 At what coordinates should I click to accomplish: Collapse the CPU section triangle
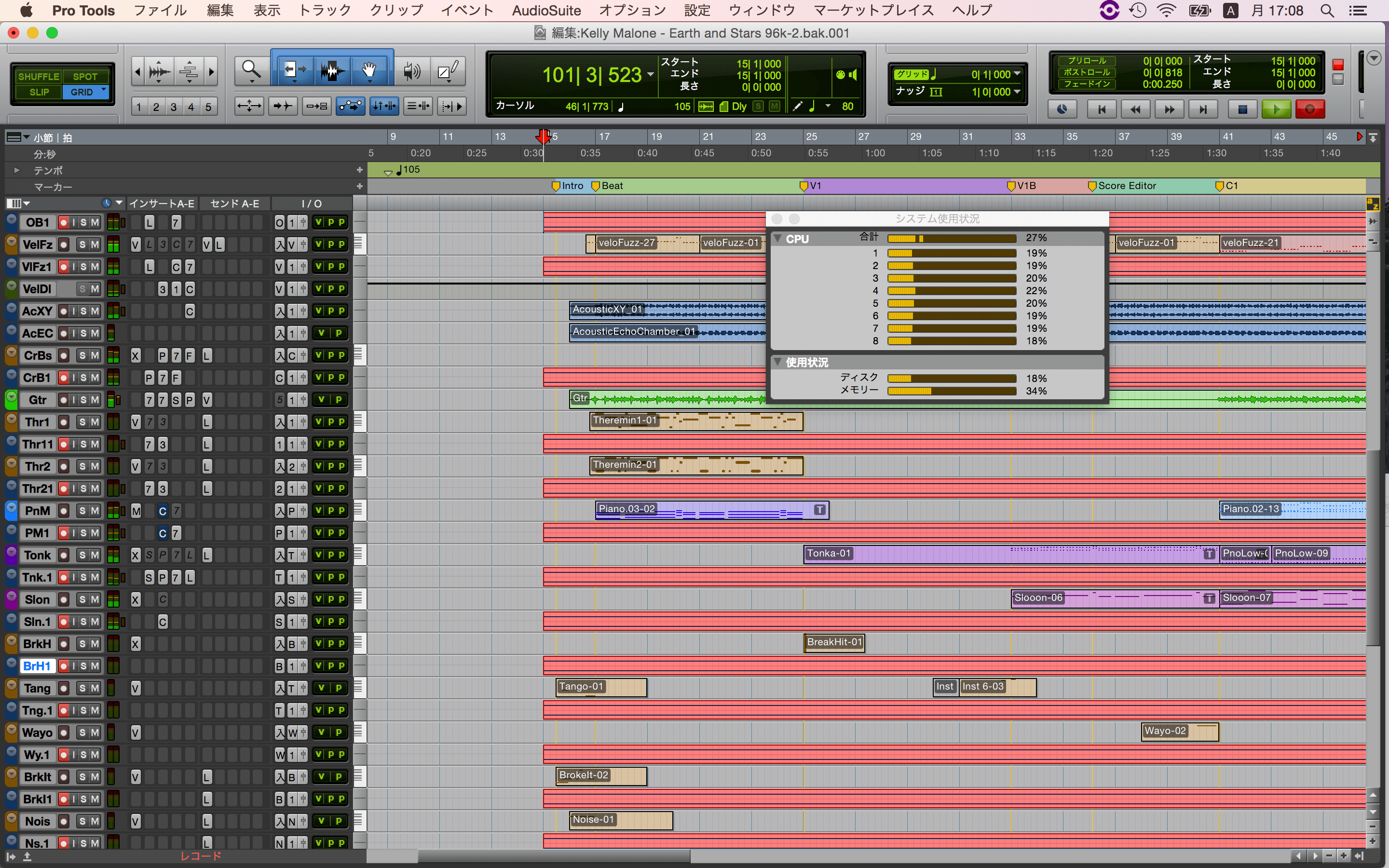pyautogui.click(x=778, y=238)
